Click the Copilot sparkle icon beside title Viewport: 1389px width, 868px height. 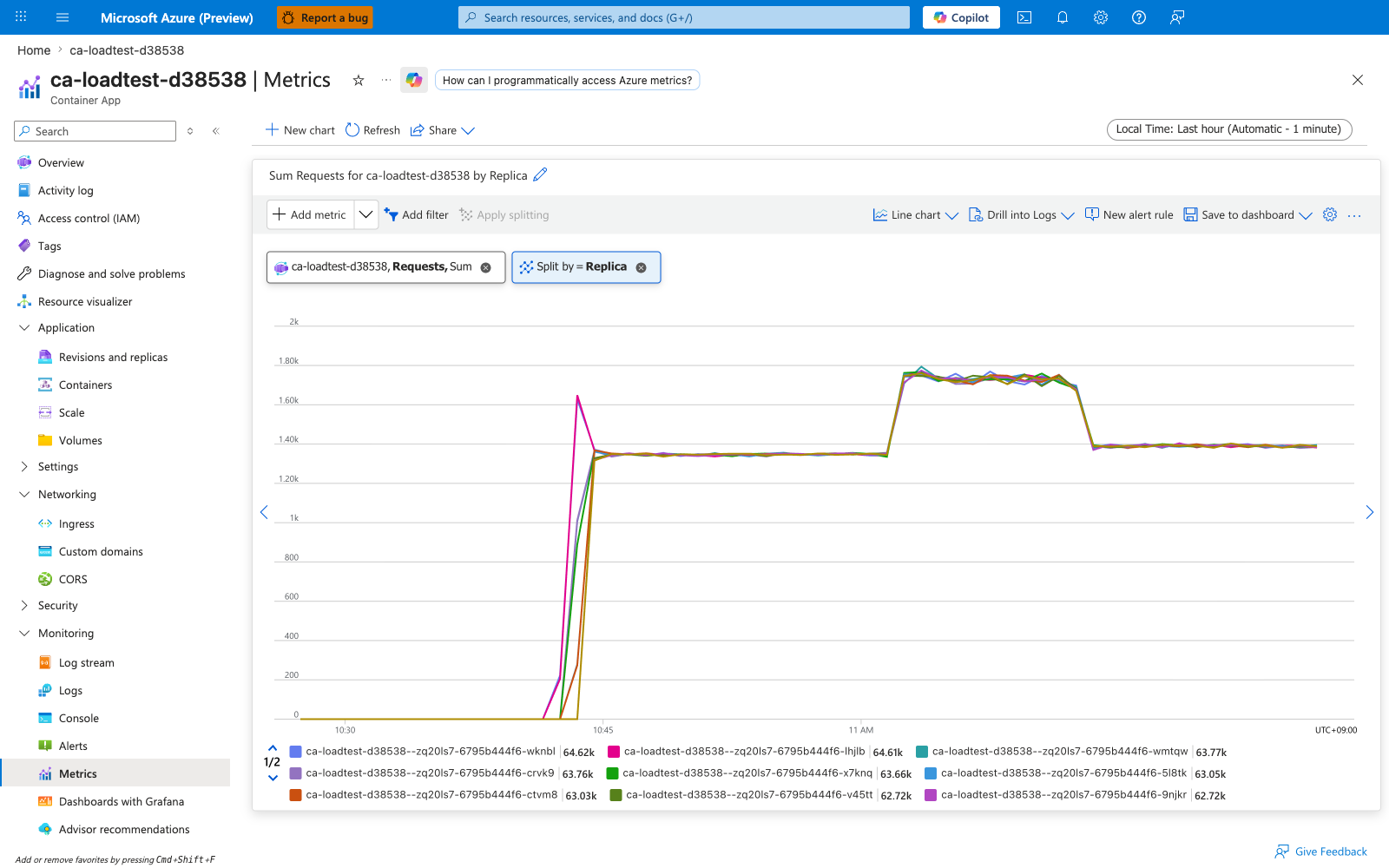coord(414,80)
